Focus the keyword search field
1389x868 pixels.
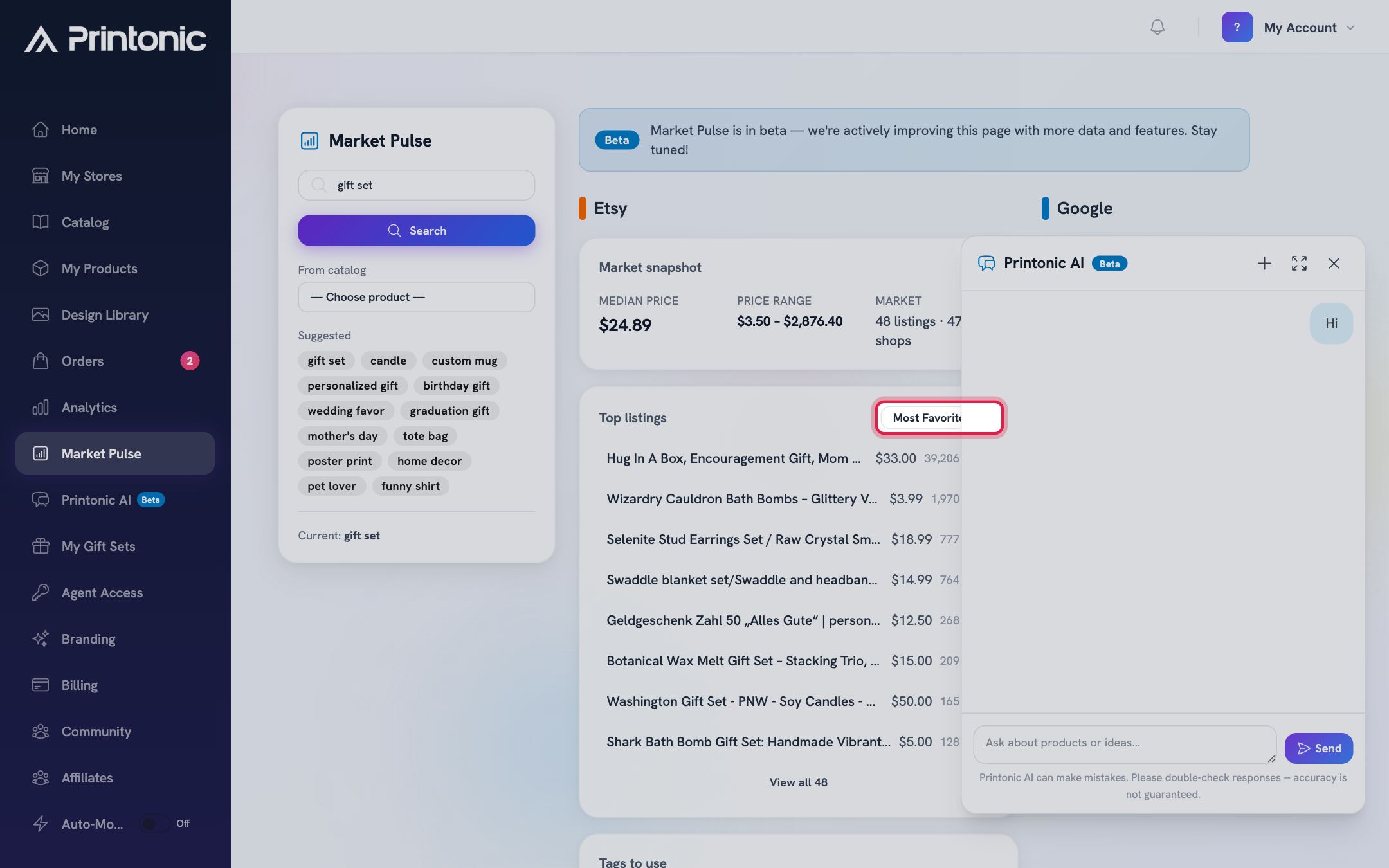(417, 185)
